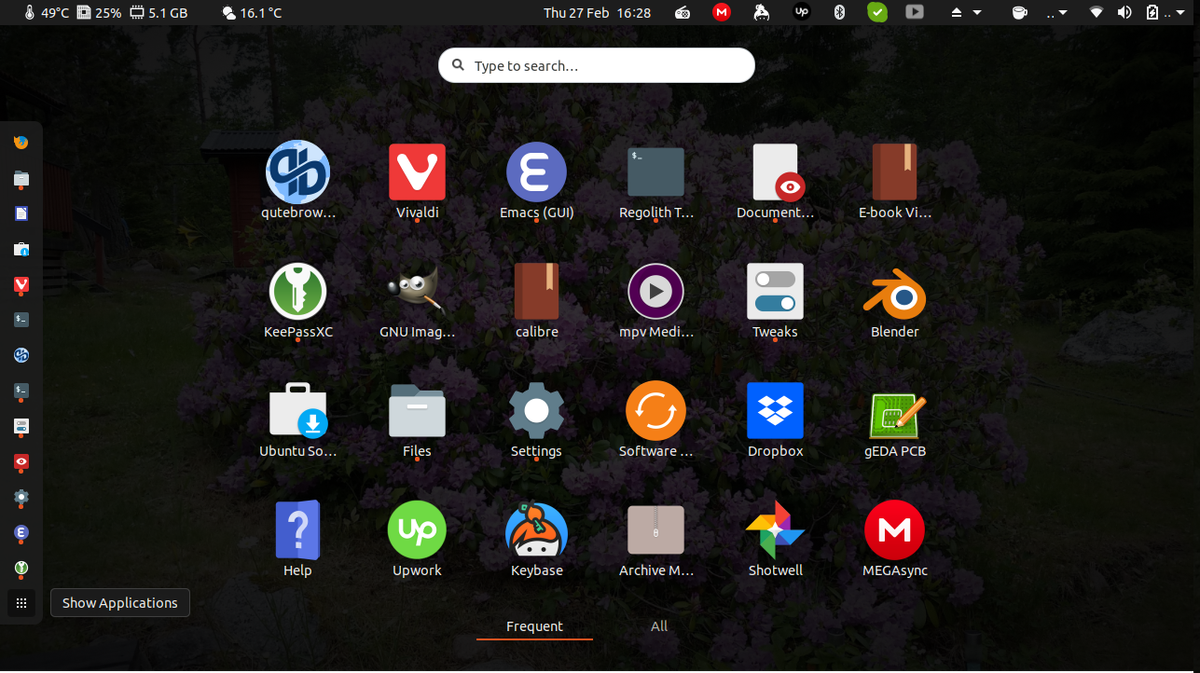Viewport: 1200px width, 673px height.
Task: Switch to qutebrowser in the dock
Action: [21, 355]
